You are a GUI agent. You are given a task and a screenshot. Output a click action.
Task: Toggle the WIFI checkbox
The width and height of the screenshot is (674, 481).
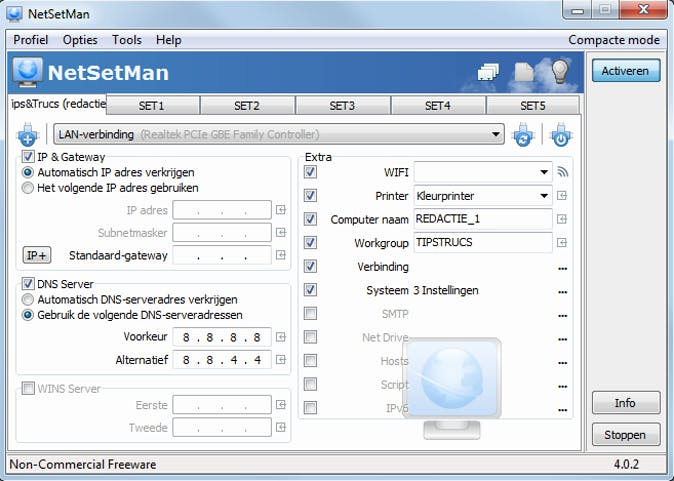[x=310, y=172]
